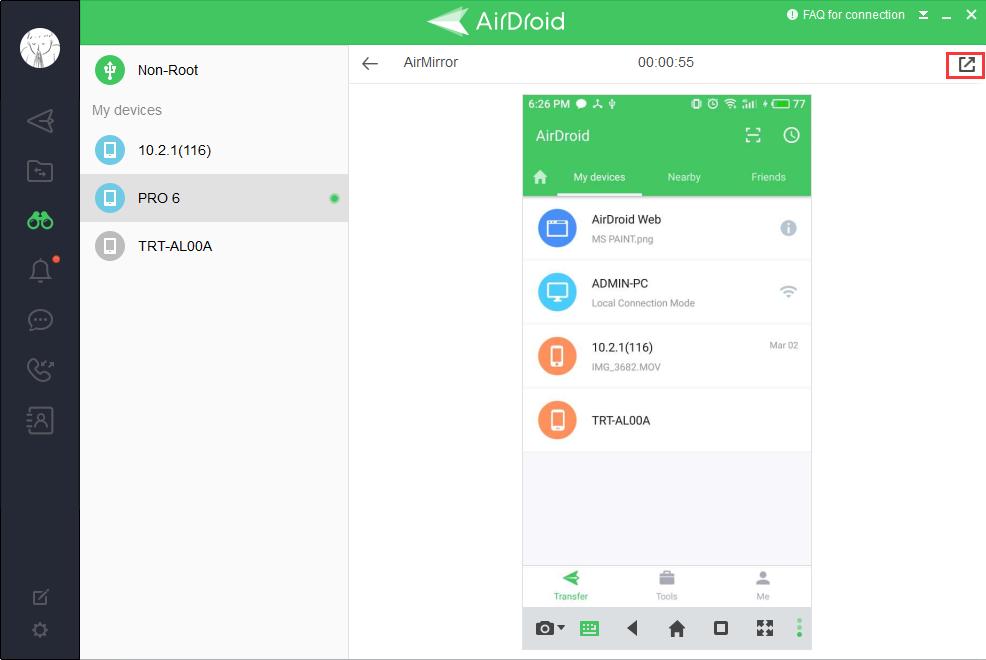Viewport: 986px width, 660px height.
Task: Select the PRO 6 device
Action: click(214, 198)
